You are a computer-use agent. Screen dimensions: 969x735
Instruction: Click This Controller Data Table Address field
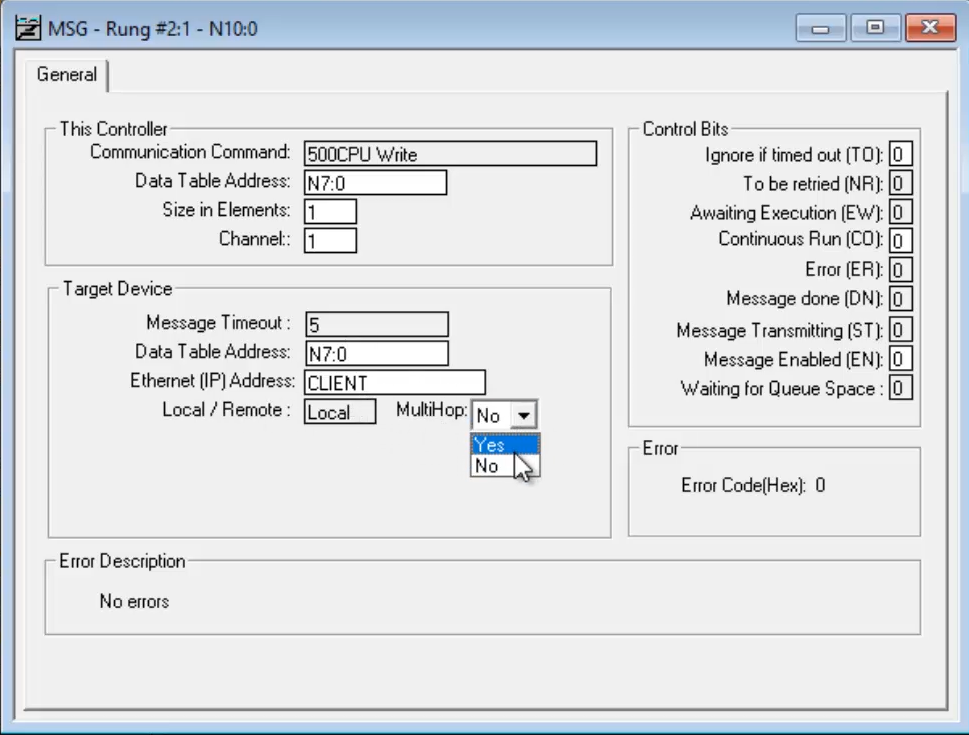375,183
